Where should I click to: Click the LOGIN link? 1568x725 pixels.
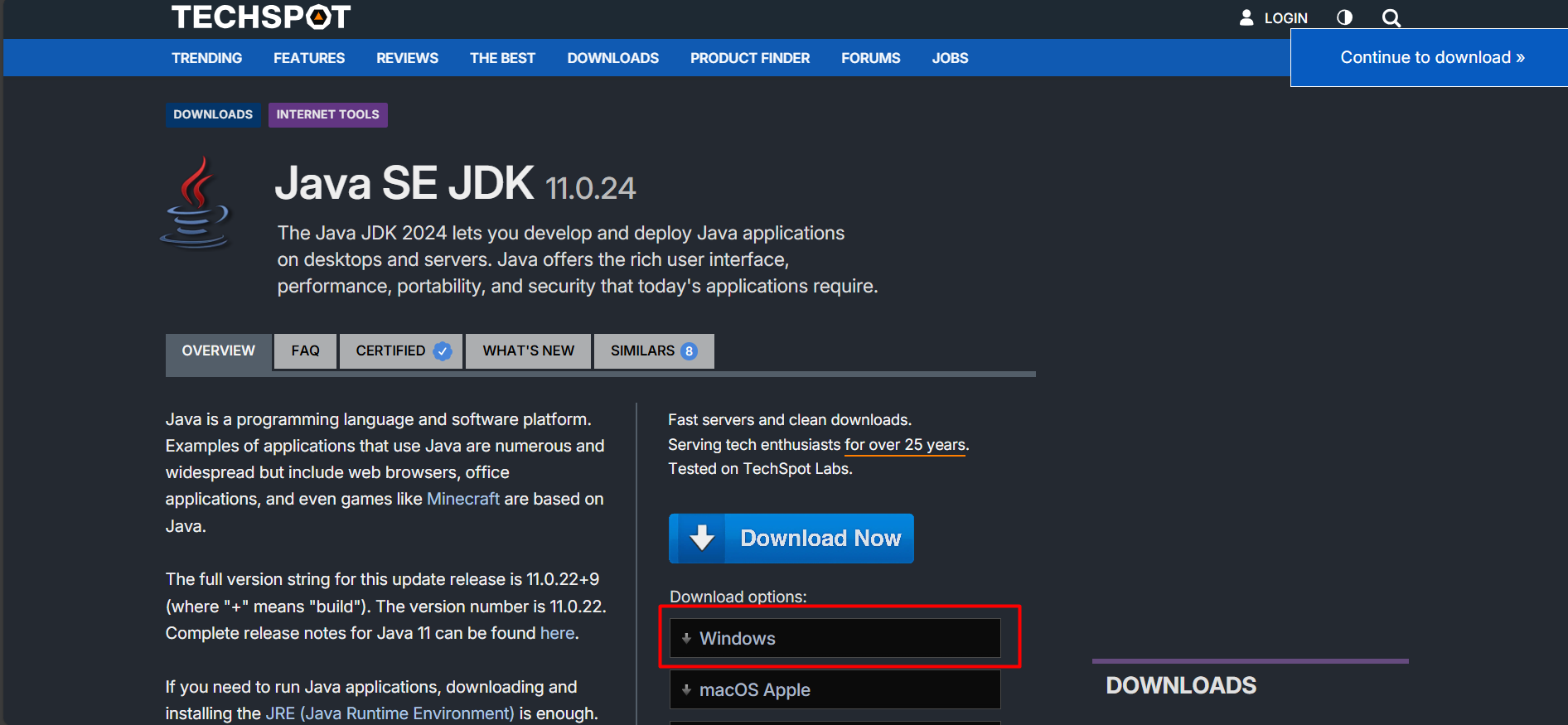point(1286,18)
